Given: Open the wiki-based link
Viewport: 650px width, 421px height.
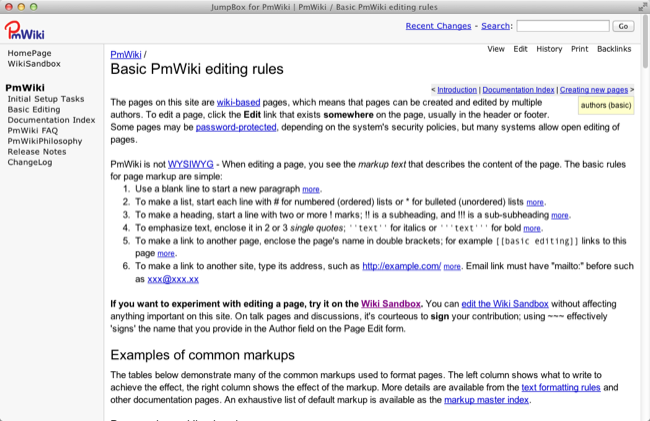Looking at the screenshot, I should coord(238,102).
